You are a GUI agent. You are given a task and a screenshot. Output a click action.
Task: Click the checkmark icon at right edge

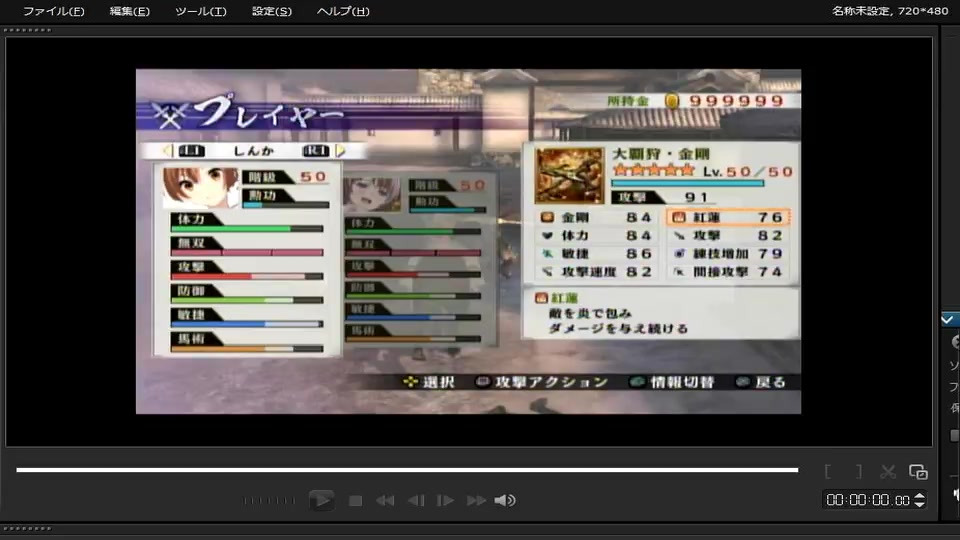point(947,320)
